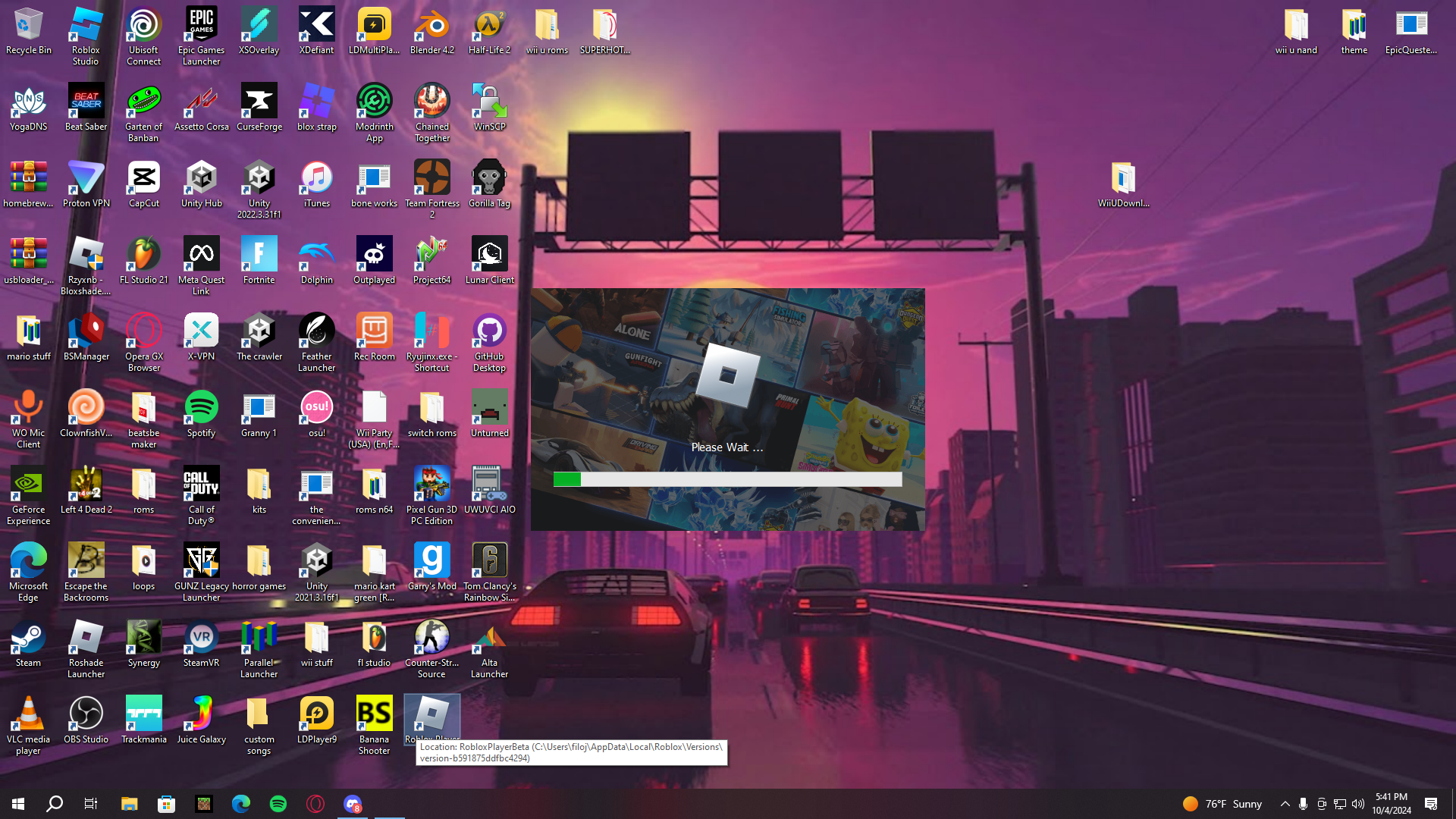Open Blender 4.2 shortcut
This screenshot has width=1456, height=819.
[432, 32]
